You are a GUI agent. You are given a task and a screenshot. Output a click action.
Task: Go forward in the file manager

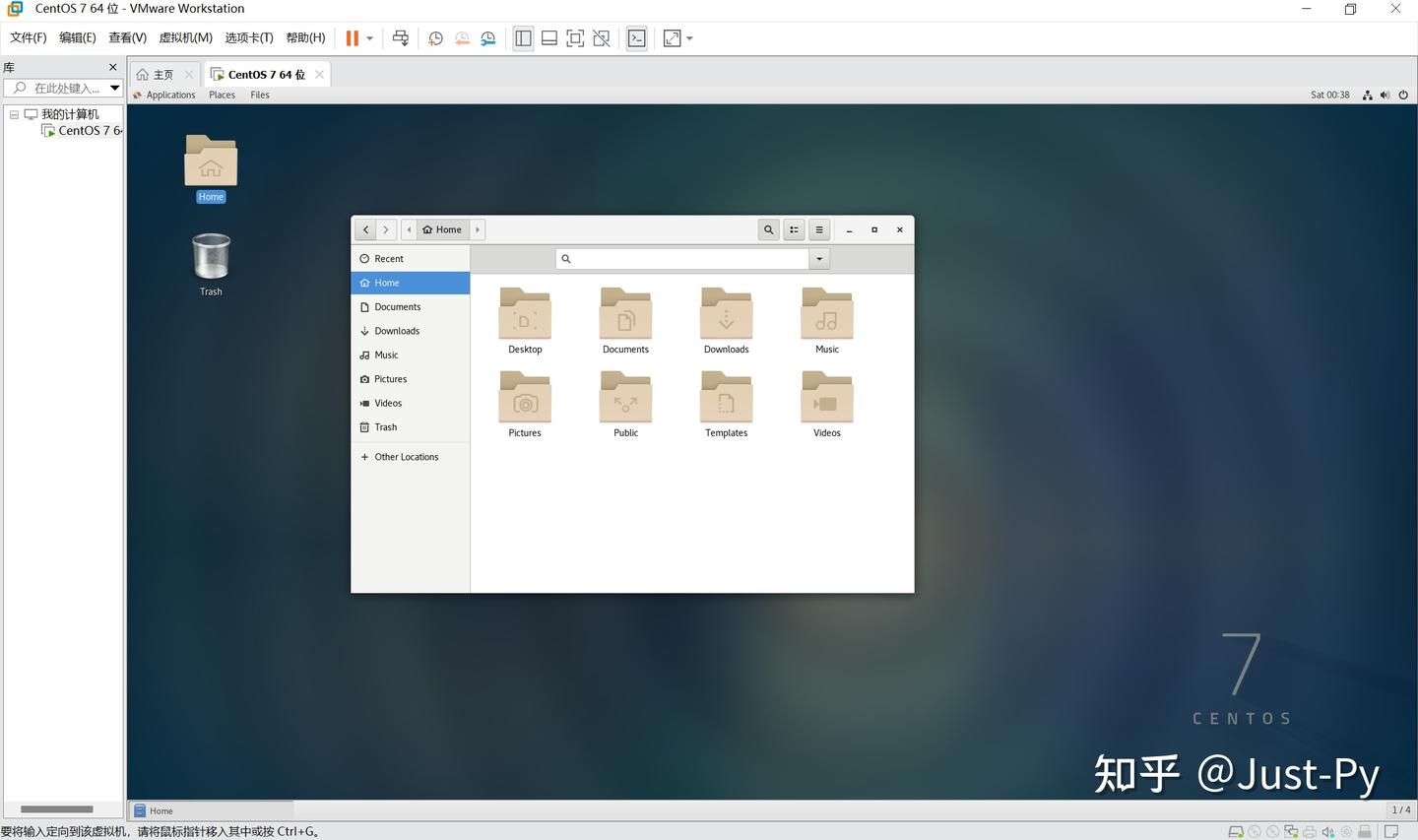click(x=386, y=229)
